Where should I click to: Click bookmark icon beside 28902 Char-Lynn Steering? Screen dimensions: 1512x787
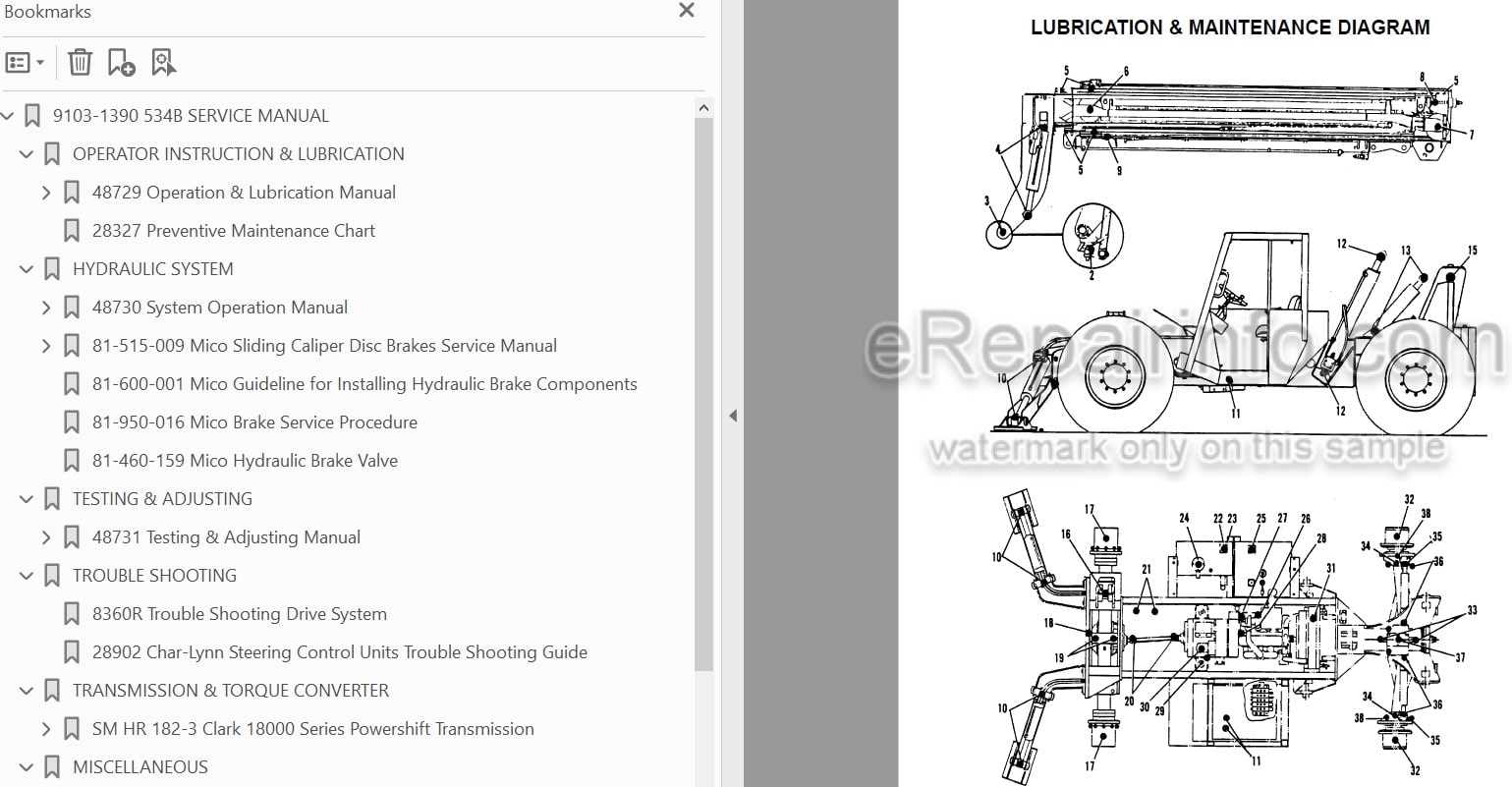(x=71, y=652)
